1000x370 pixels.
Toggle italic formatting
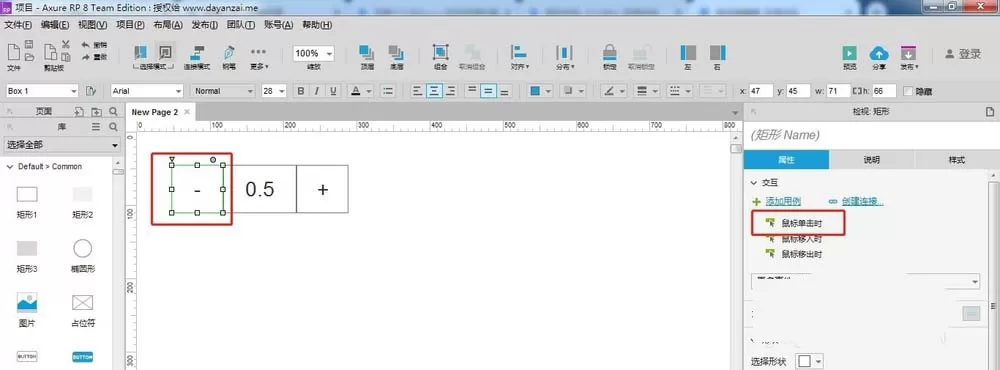tap(316, 91)
